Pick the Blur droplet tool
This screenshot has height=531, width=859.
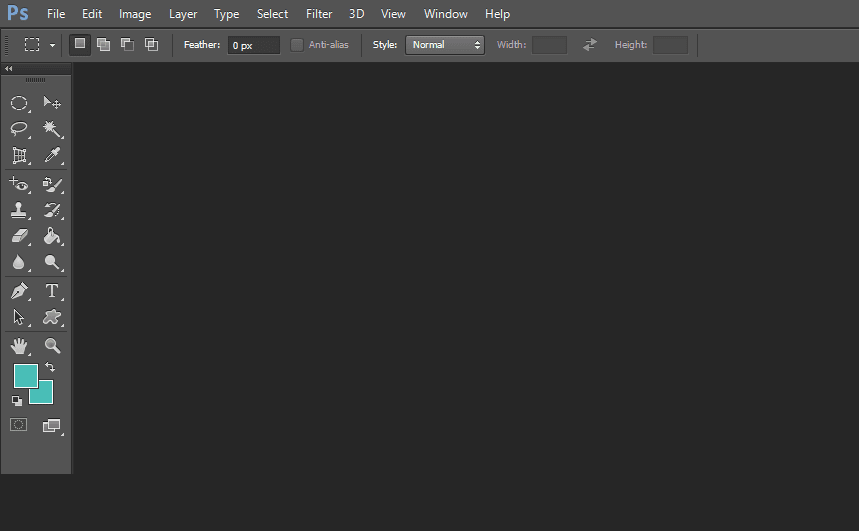click(x=19, y=262)
